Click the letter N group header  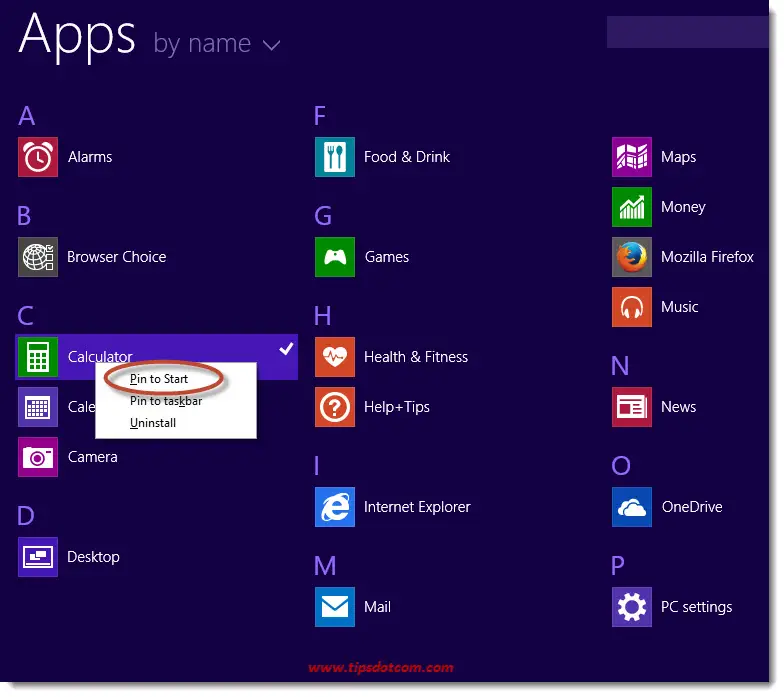[x=620, y=366]
